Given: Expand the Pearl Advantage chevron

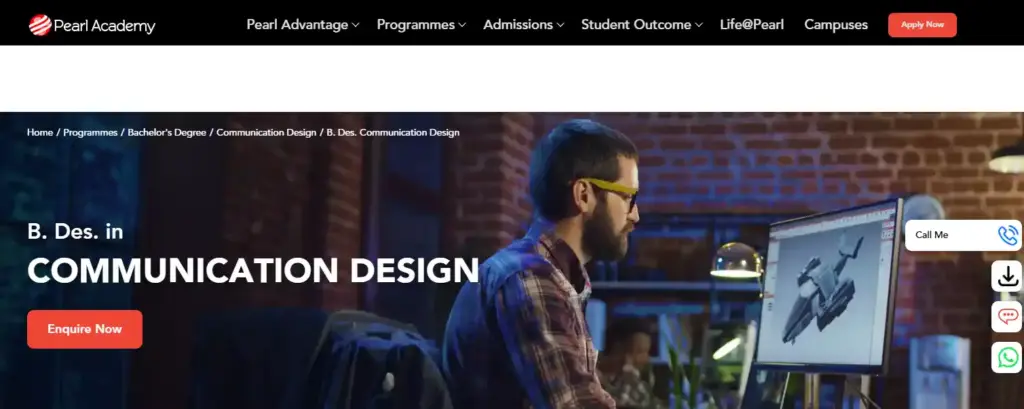Looking at the screenshot, I should (x=356, y=25).
